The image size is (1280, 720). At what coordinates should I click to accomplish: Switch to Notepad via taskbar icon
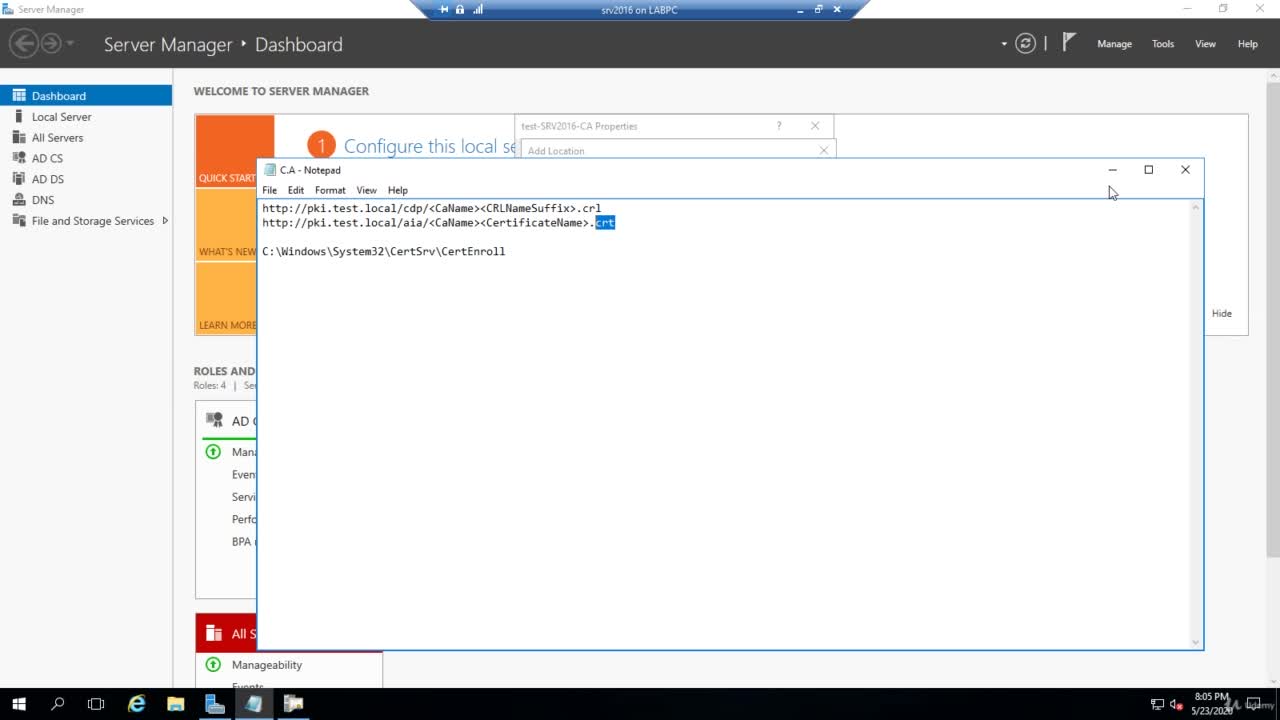coord(254,704)
